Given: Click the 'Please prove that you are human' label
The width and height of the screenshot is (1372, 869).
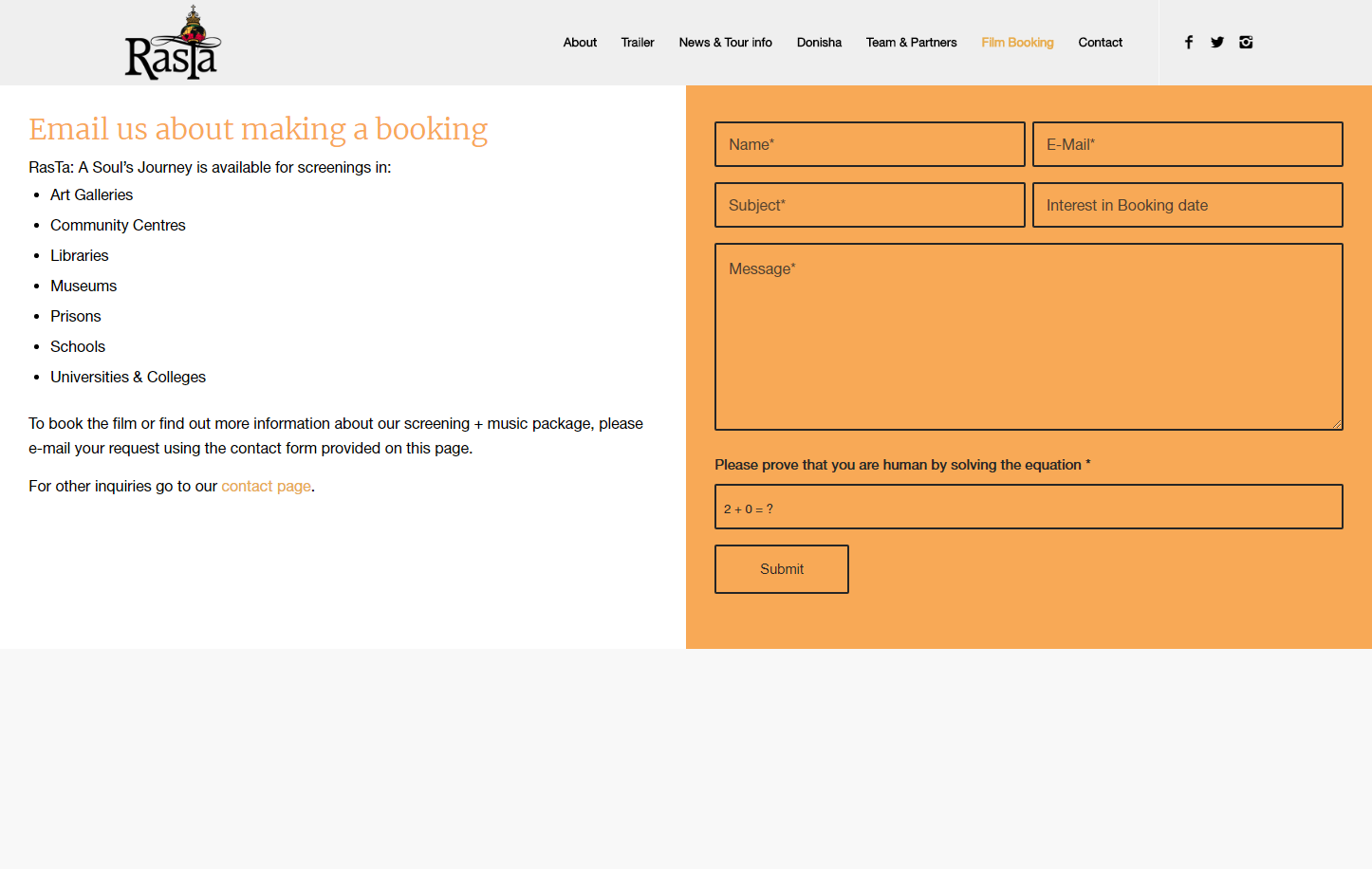Looking at the screenshot, I should point(902,465).
